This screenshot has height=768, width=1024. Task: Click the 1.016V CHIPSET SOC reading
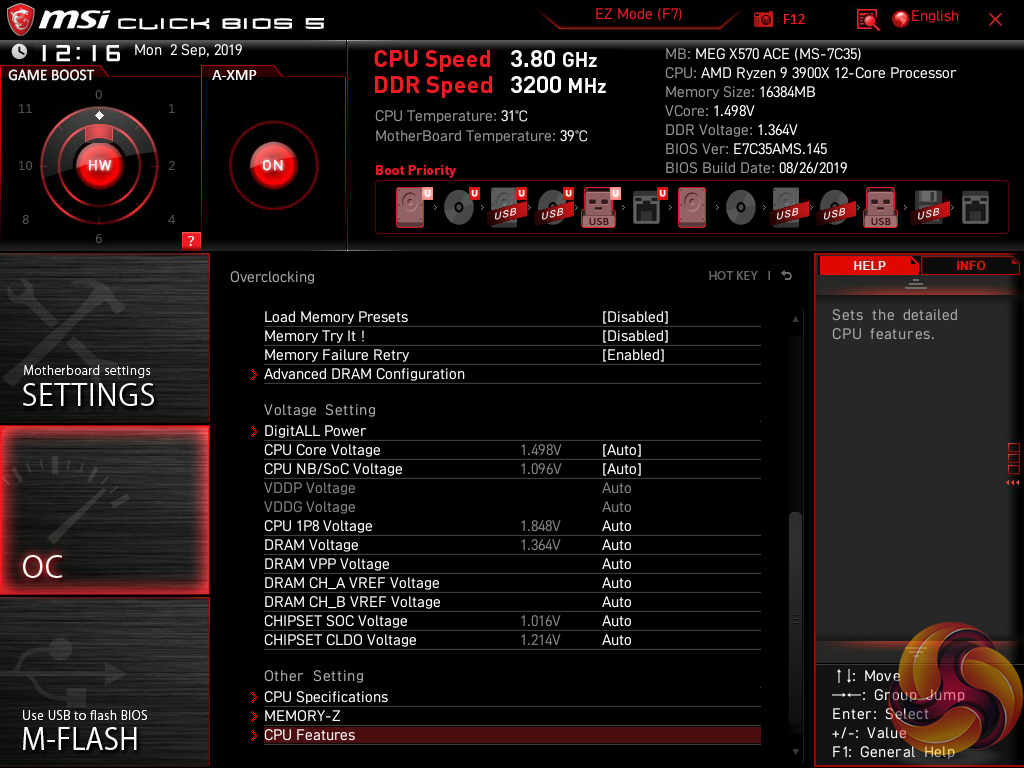point(540,620)
